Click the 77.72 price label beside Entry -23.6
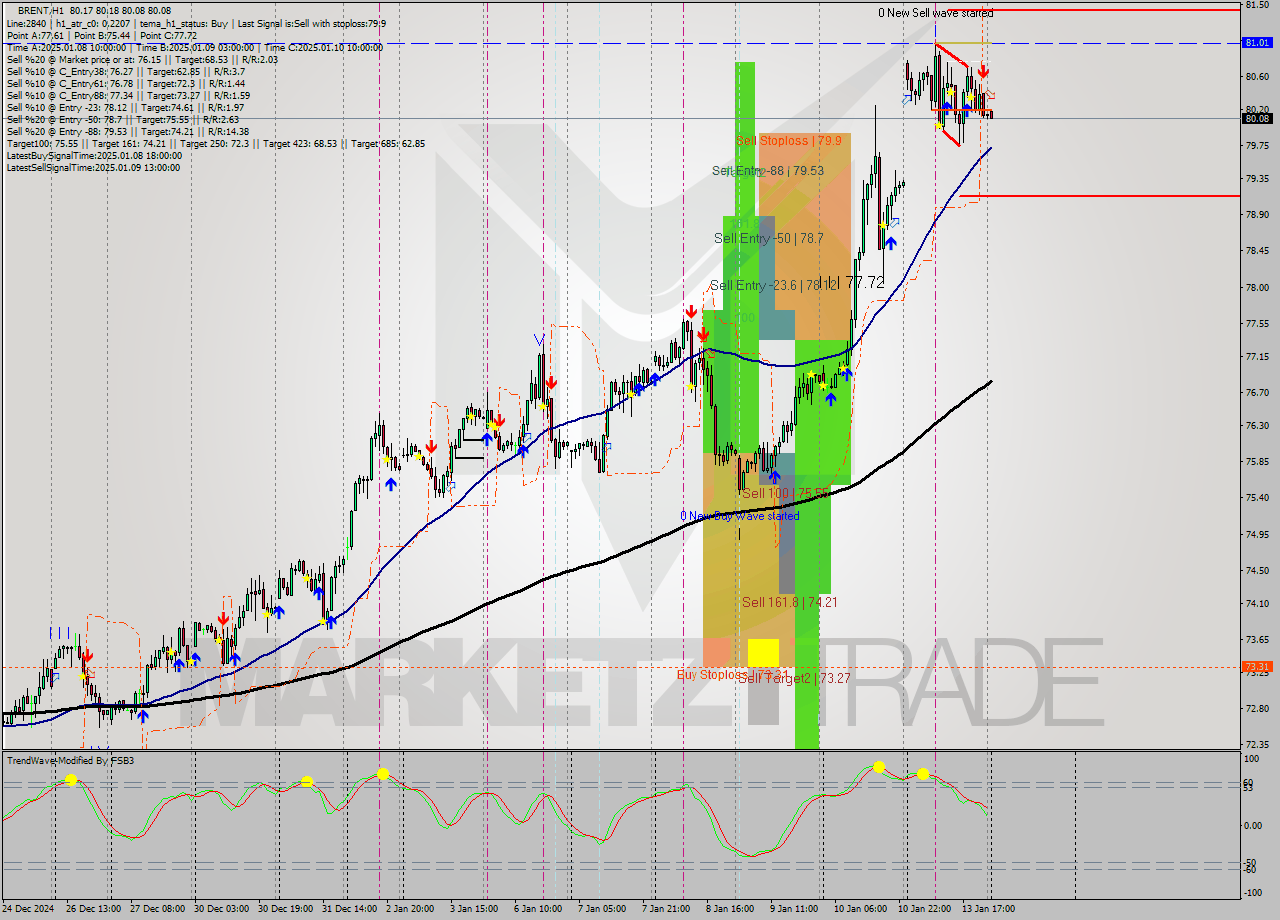1280x920 pixels. [x=865, y=283]
